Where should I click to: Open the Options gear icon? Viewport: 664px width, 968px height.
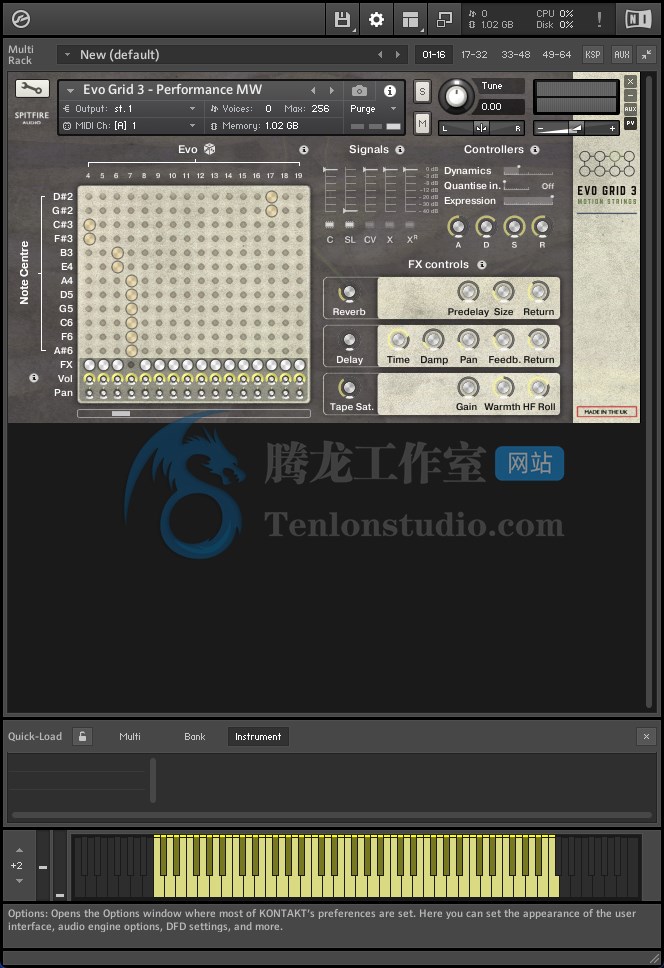(376, 20)
